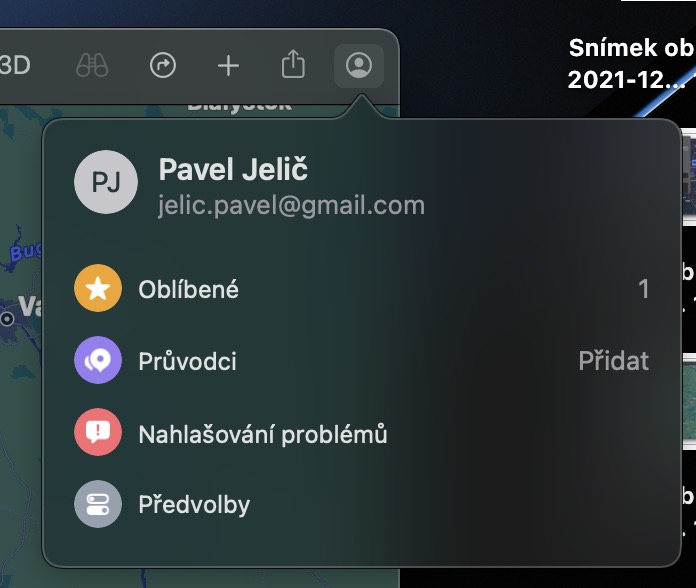Open the share sheet icon
The image size is (696, 588).
point(293,64)
